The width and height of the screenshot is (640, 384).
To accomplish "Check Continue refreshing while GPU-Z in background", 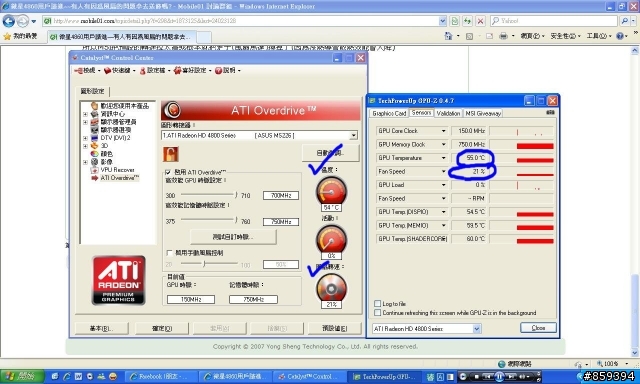I will [378, 313].
